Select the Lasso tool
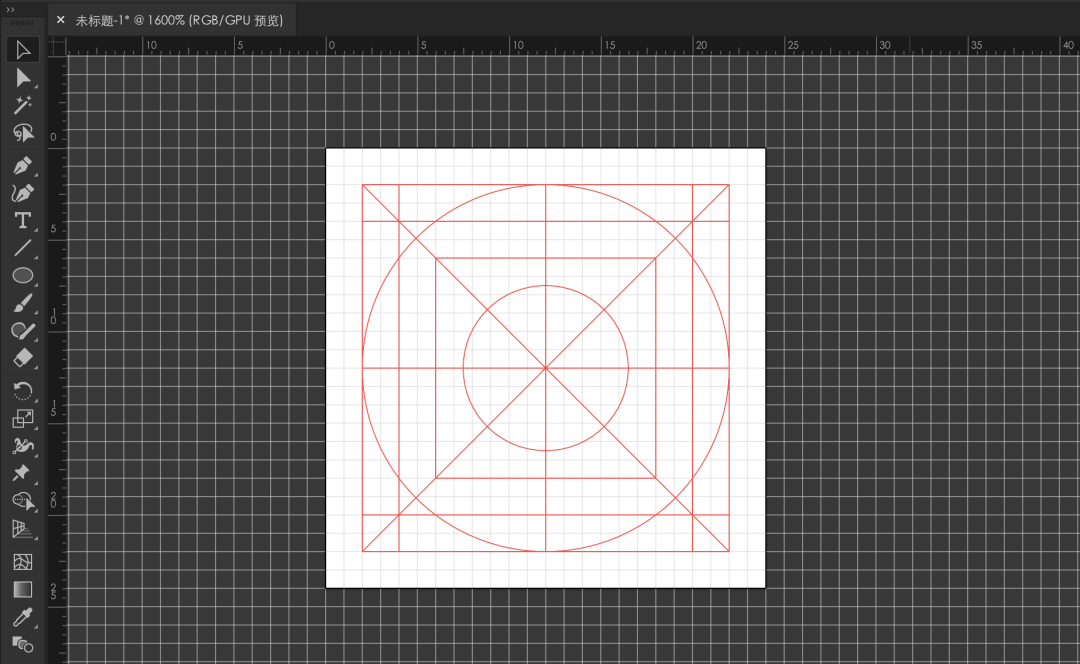The image size is (1080, 664). (x=23, y=132)
